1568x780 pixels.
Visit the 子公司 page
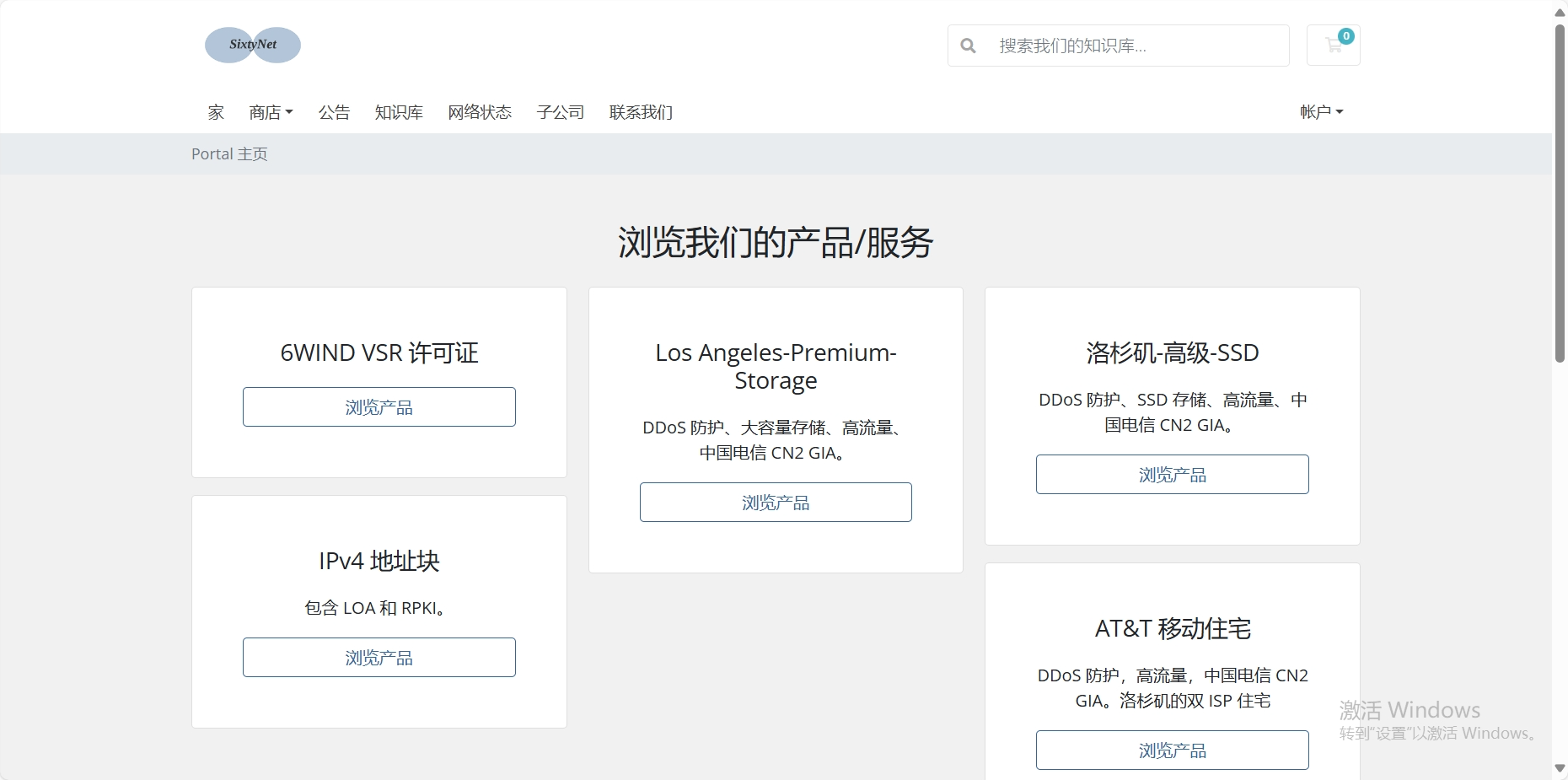click(x=560, y=112)
